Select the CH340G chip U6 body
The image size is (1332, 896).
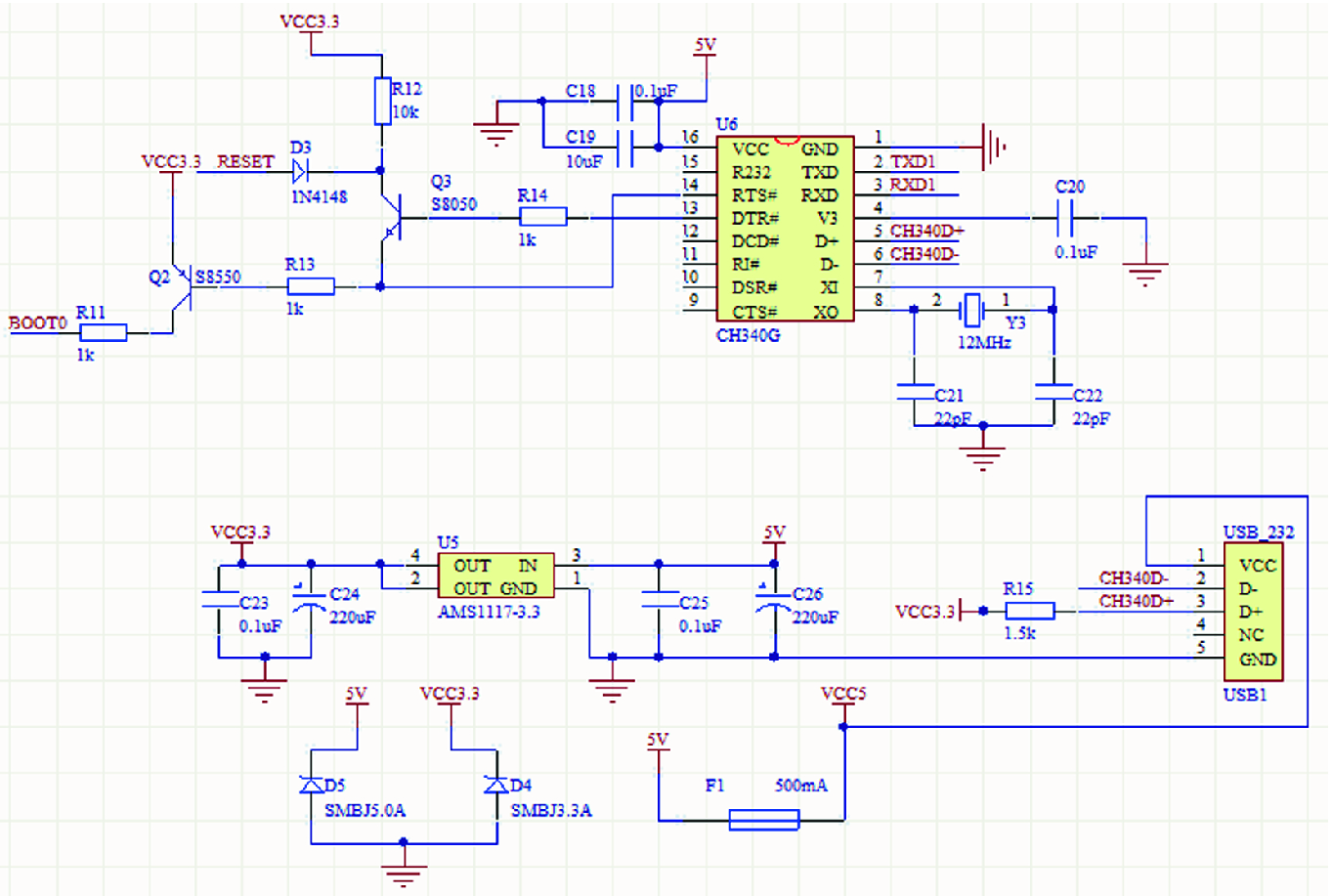(786, 230)
